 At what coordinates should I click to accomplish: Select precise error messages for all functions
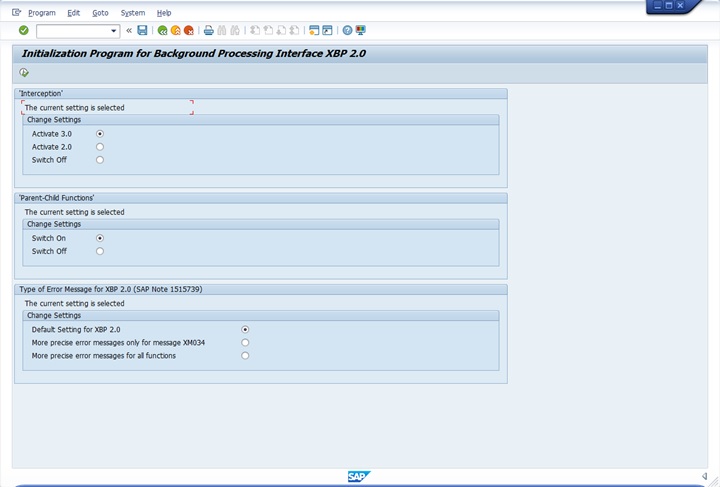tap(245, 356)
